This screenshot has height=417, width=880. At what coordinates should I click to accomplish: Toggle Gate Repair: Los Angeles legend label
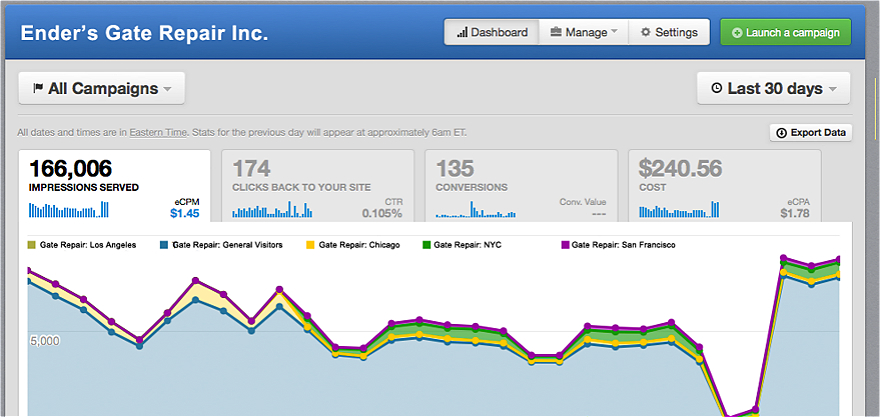(x=88, y=245)
